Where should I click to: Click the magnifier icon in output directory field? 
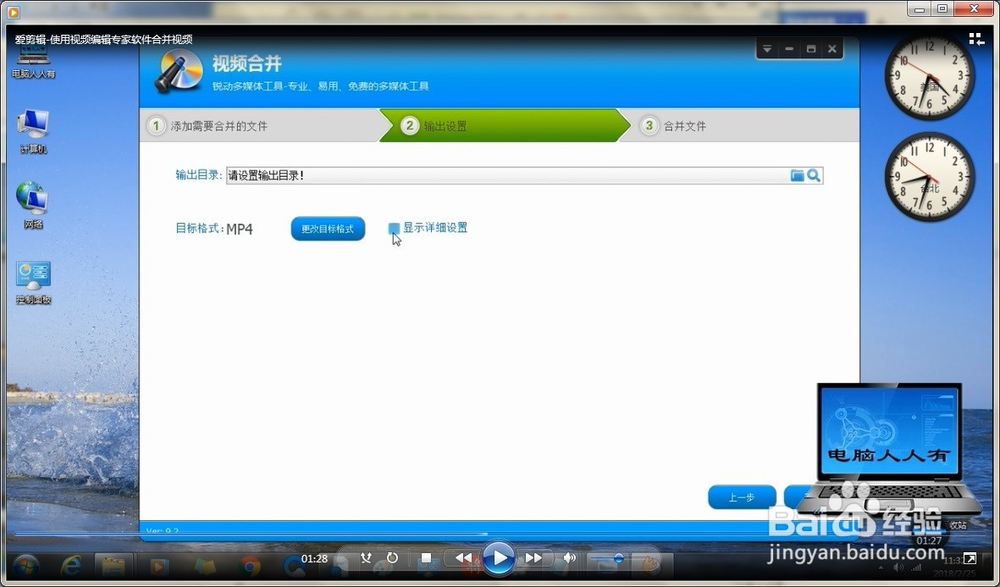click(x=814, y=175)
